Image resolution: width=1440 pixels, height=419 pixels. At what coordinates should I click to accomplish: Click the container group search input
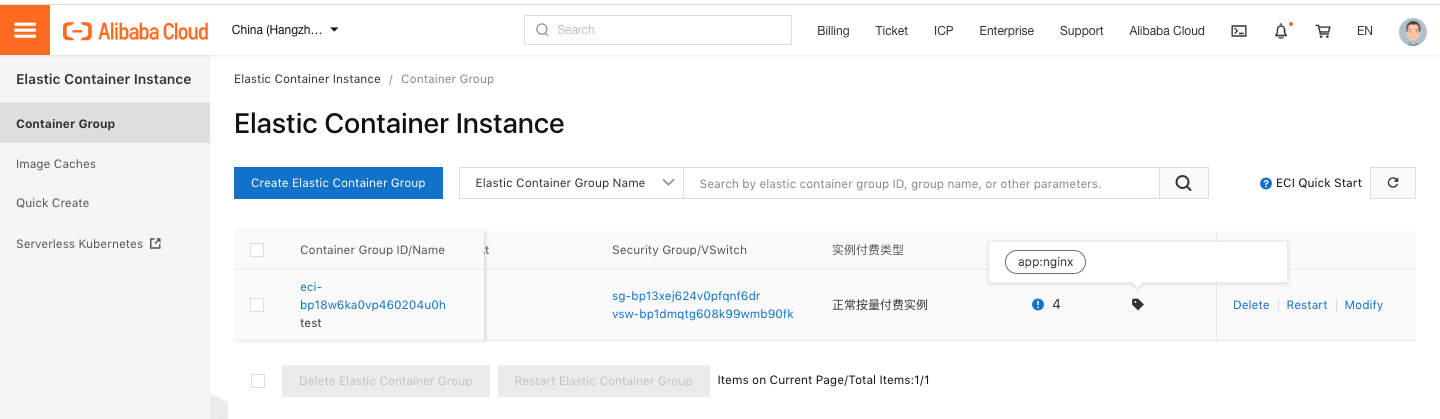tap(921, 183)
